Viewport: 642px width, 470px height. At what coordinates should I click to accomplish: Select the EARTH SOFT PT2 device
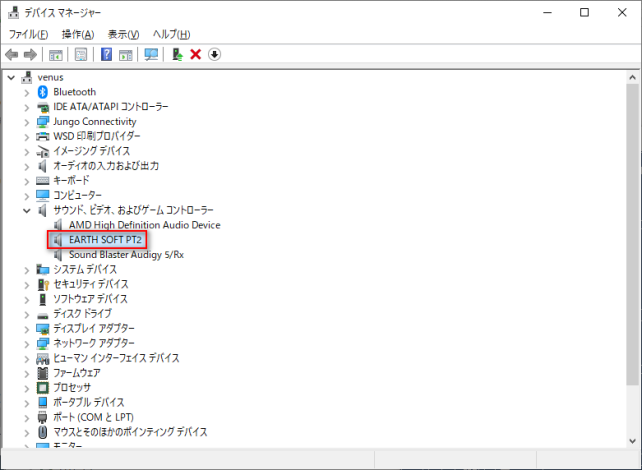[105, 240]
